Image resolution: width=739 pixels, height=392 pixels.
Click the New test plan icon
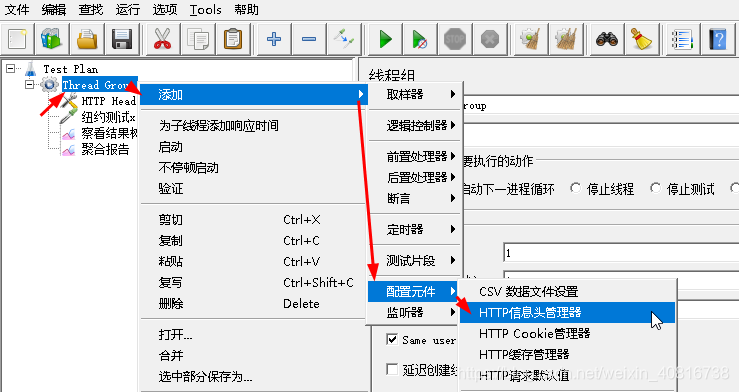[x=17, y=39]
